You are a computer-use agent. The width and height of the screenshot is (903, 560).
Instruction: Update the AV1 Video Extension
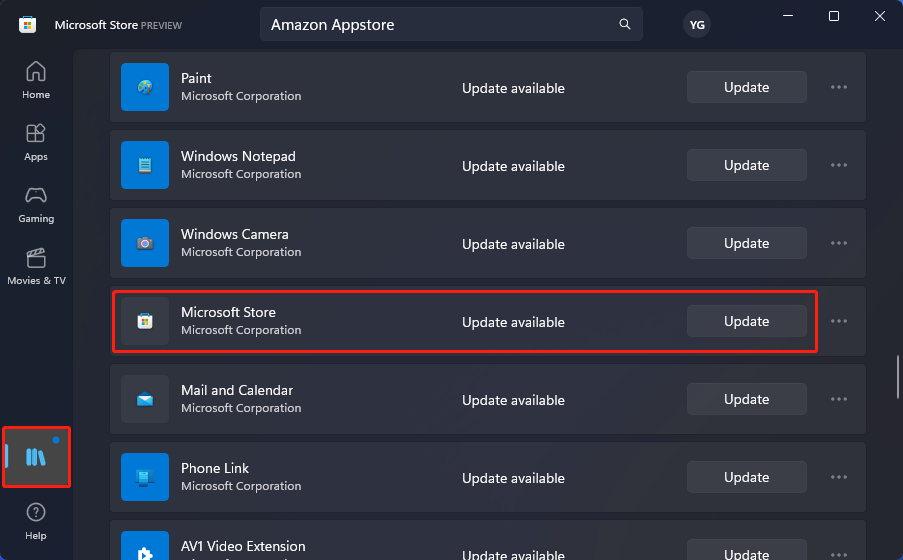[746, 550]
